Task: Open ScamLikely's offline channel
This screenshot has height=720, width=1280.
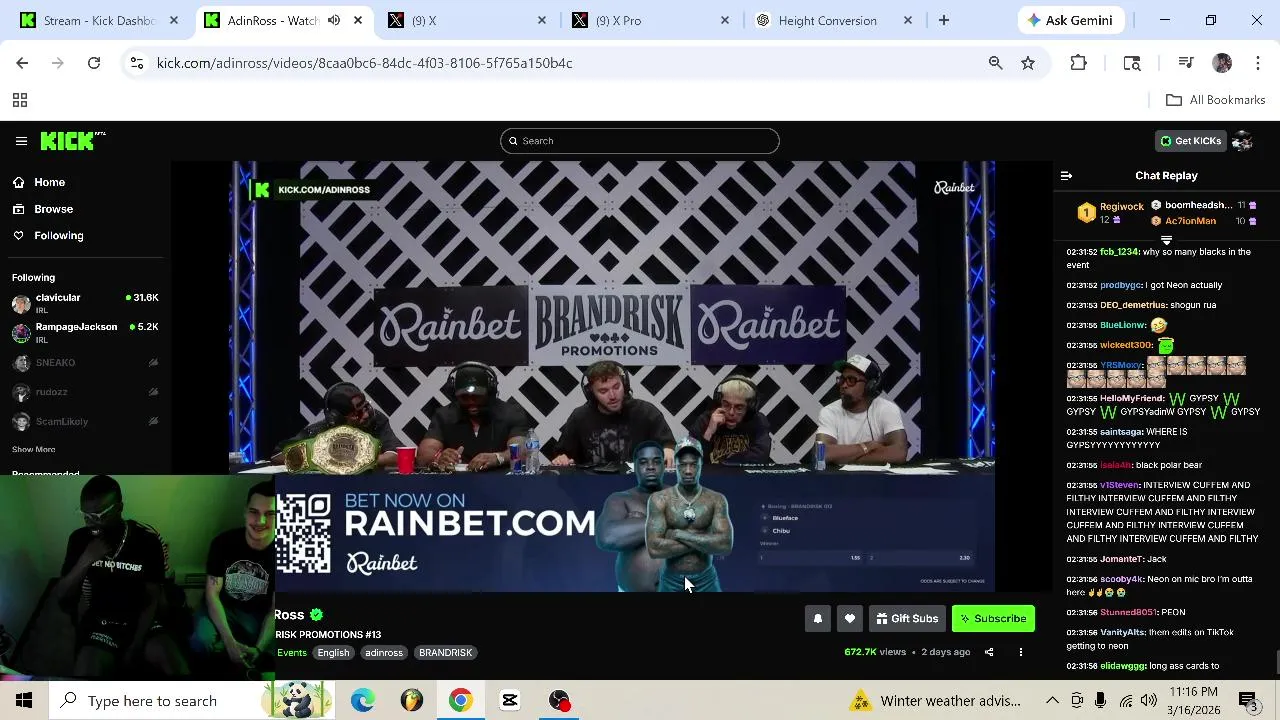Action: coord(85,421)
